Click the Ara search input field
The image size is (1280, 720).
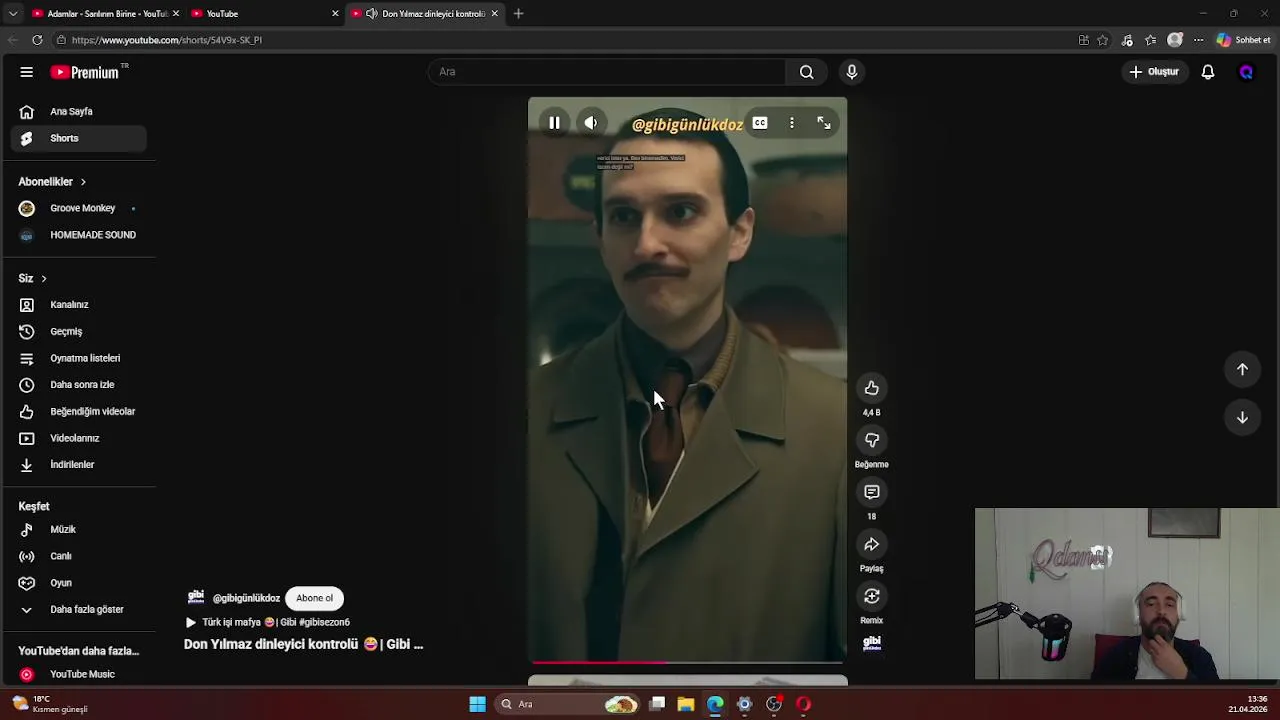pyautogui.click(x=607, y=72)
